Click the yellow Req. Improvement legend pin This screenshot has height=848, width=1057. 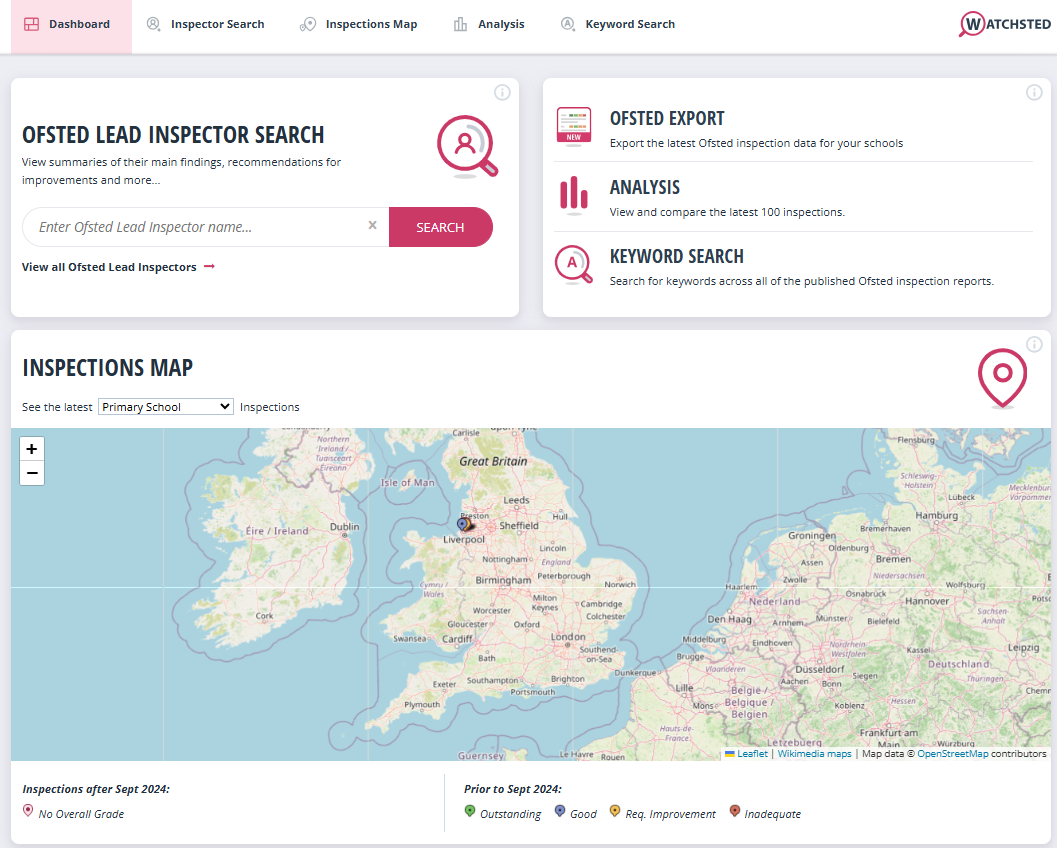tap(615, 811)
